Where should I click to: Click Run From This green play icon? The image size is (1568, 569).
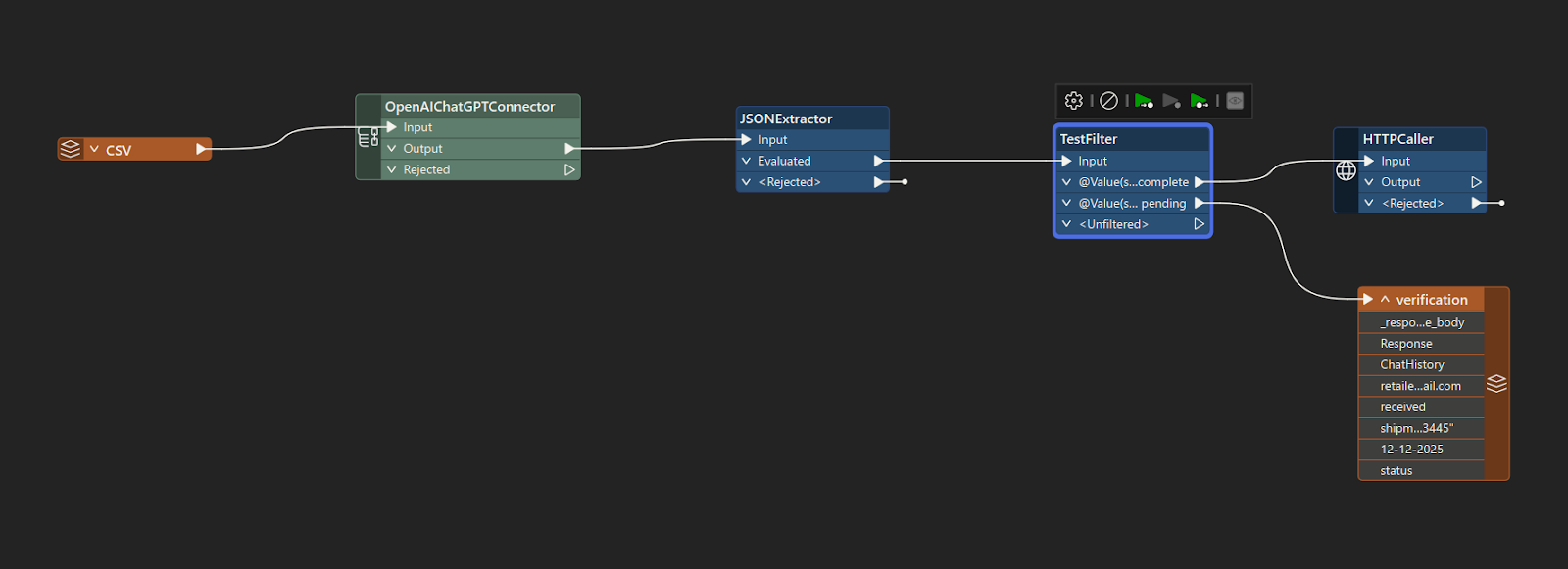(x=1200, y=101)
